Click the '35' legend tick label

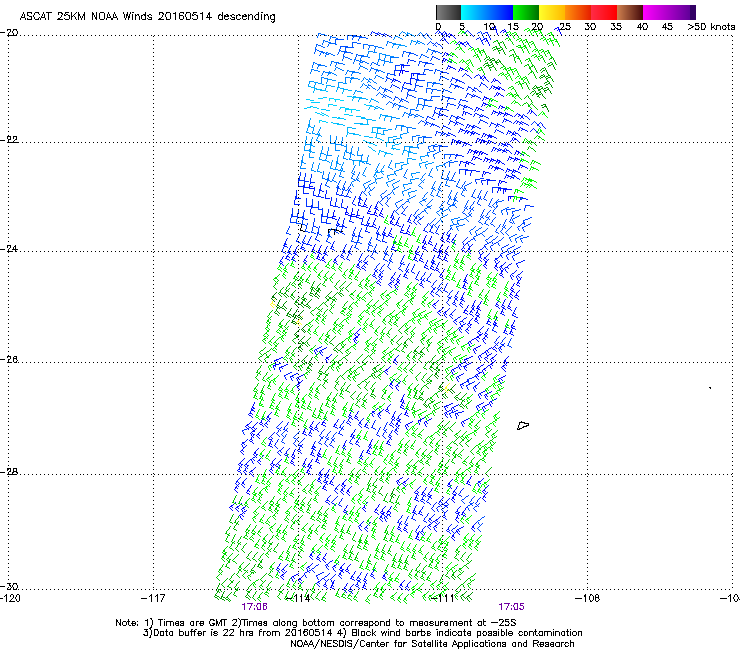pos(616,27)
